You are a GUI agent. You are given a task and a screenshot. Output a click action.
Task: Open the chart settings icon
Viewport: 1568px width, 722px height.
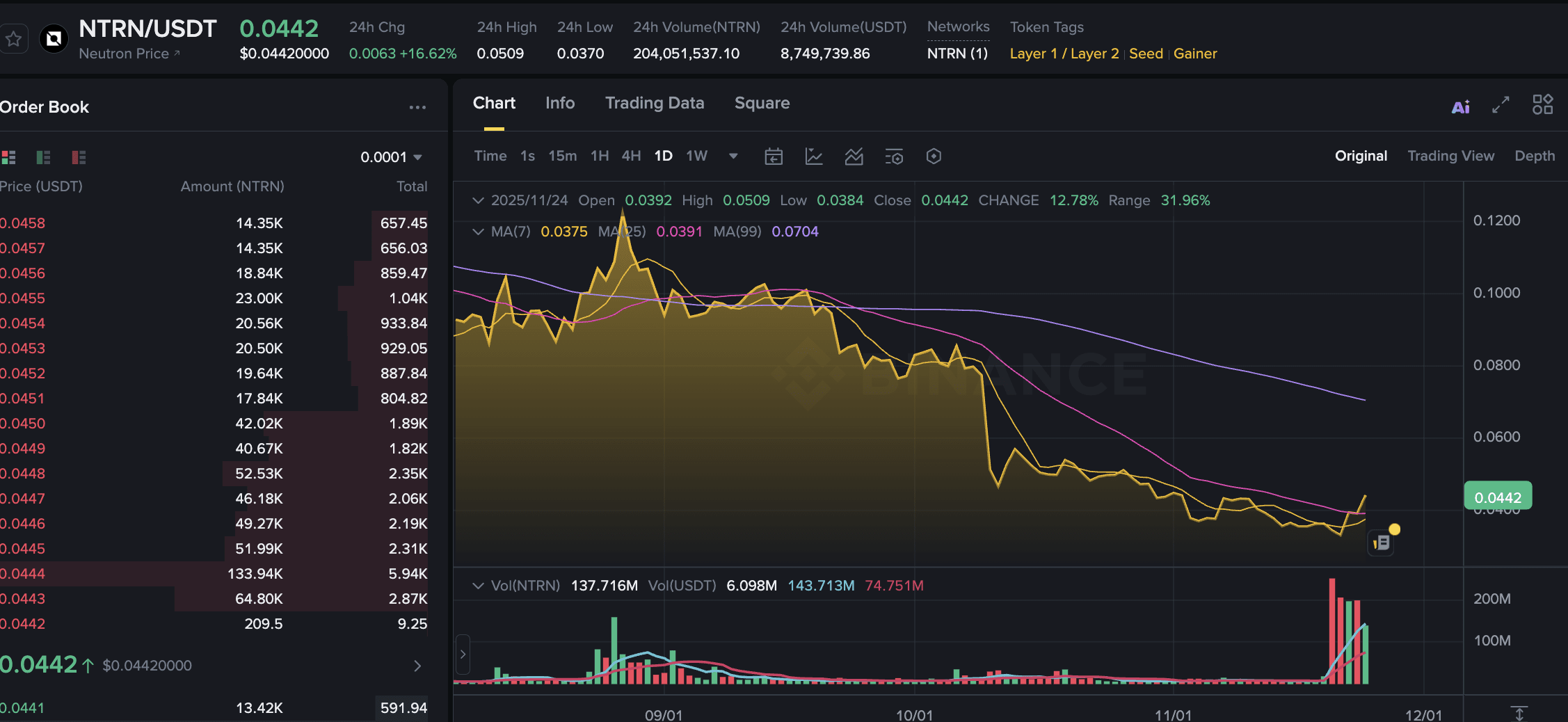pos(934,157)
